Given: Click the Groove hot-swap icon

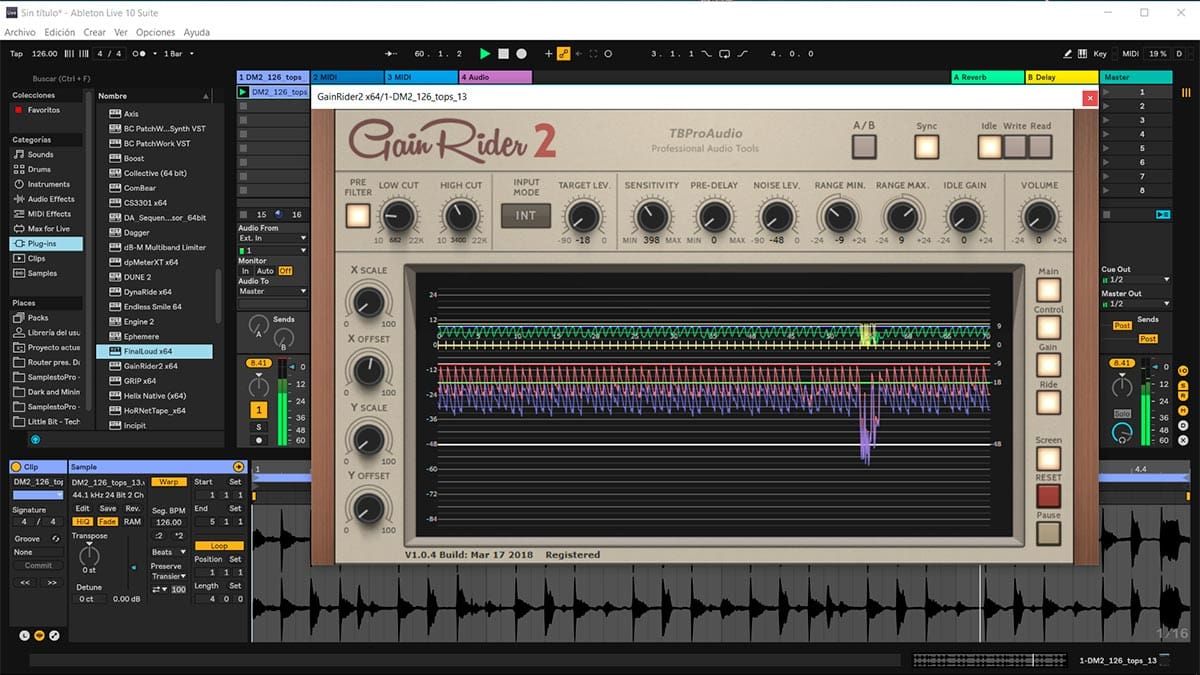Looking at the screenshot, I should pyautogui.click(x=56, y=539).
